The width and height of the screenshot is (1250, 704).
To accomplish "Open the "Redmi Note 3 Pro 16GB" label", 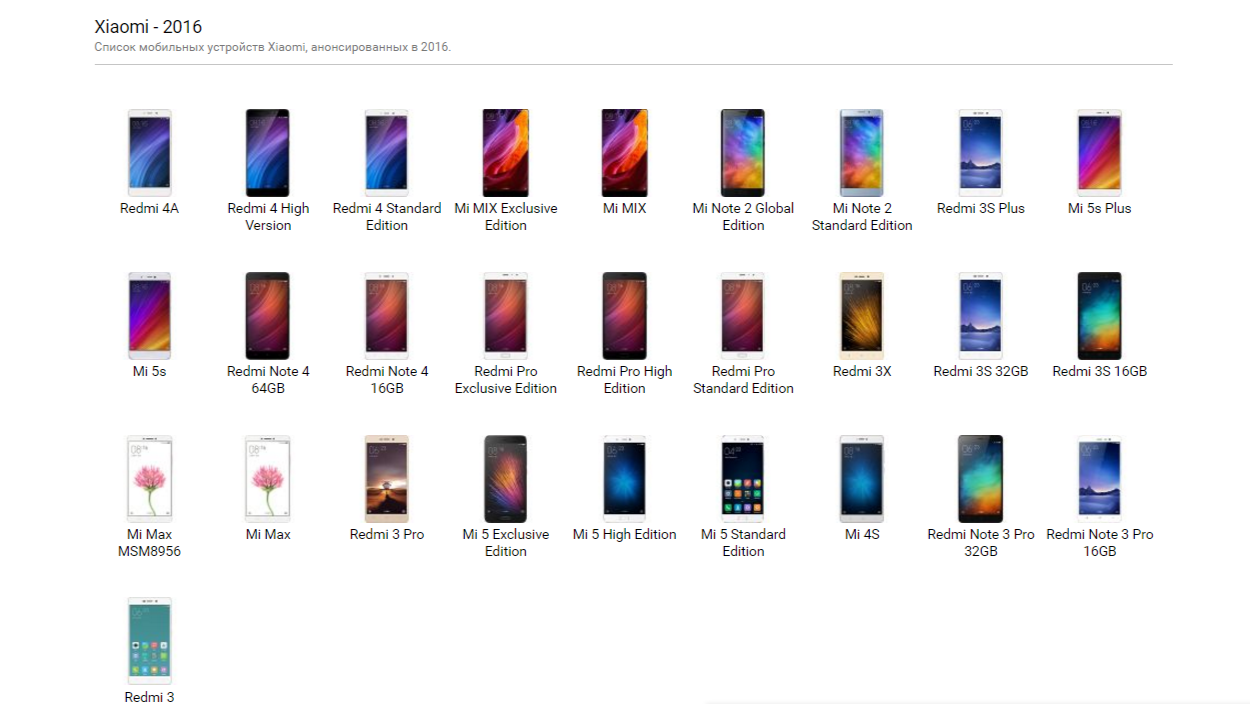I will click(1100, 543).
